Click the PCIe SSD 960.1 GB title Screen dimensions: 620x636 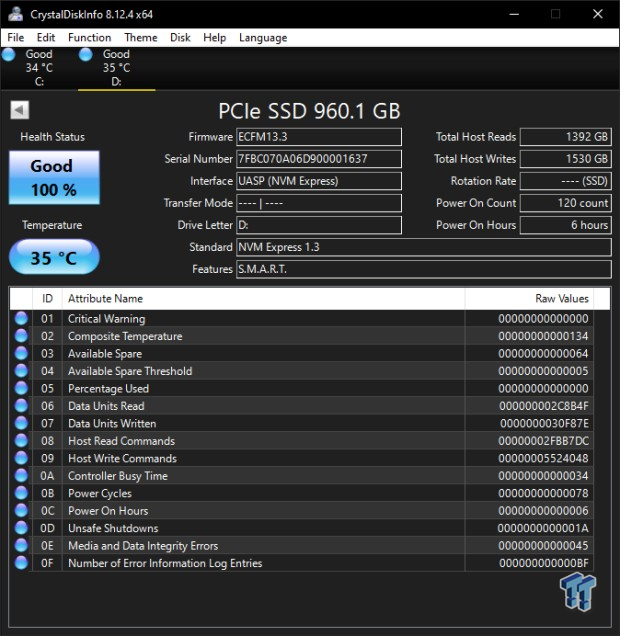click(309, 111)
